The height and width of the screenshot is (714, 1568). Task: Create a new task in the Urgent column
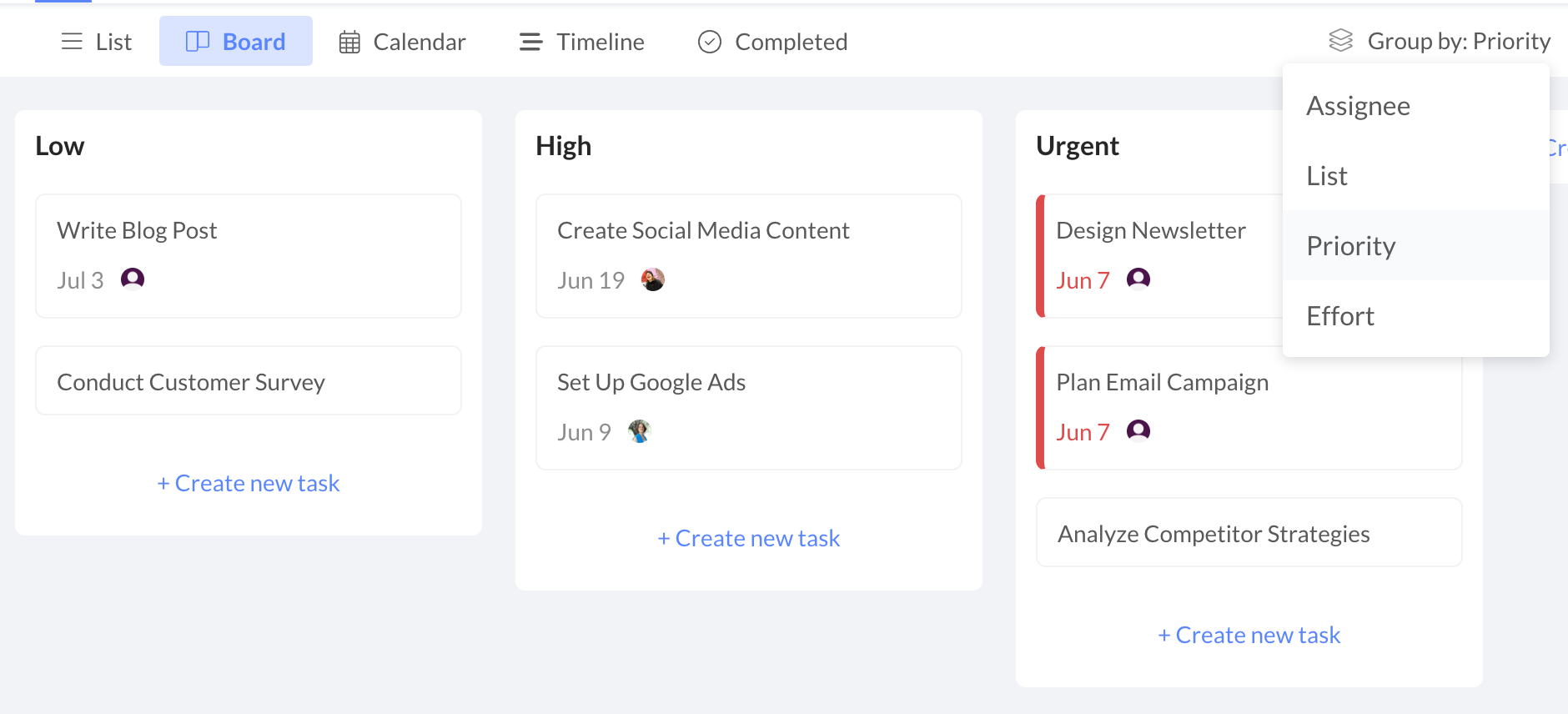pyautogui.click(x=1249, y=635)
